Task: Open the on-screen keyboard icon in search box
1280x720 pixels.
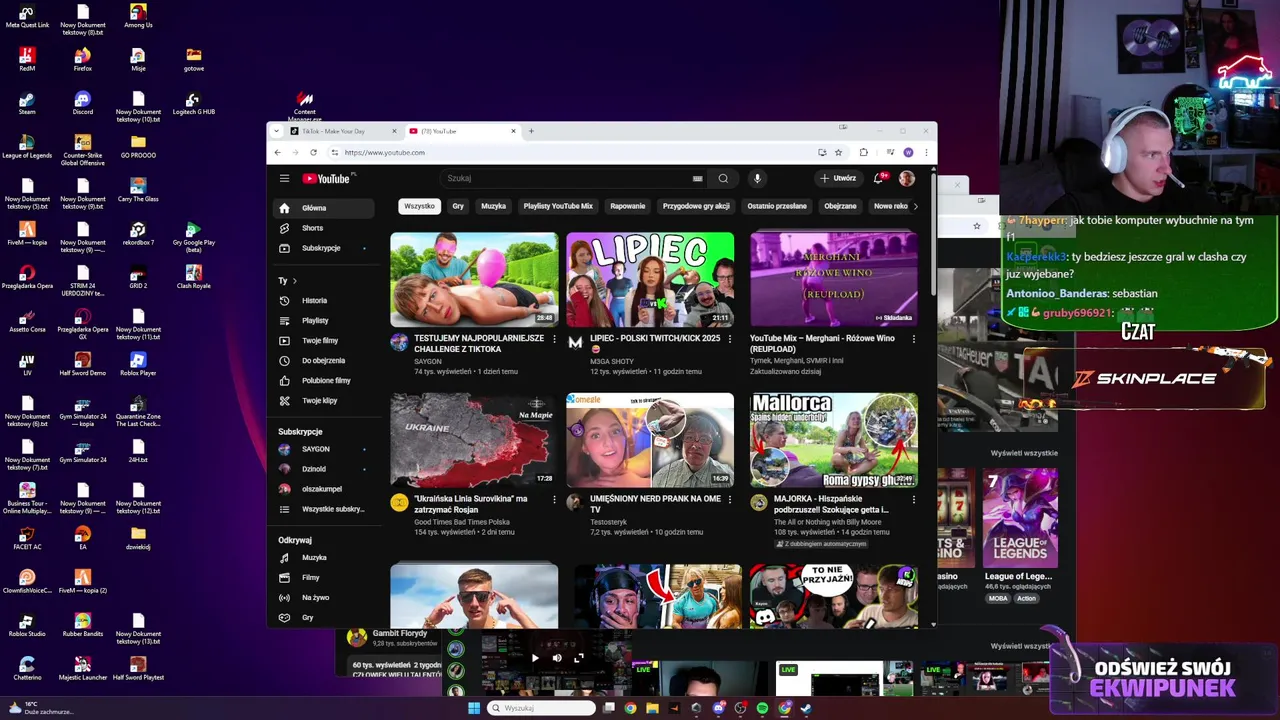Action: [x=697, y=179]
